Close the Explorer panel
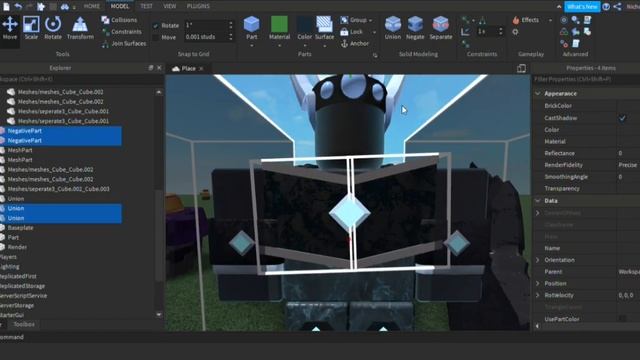The height and width of the screenshot is (360, 640). click(159, 68)
